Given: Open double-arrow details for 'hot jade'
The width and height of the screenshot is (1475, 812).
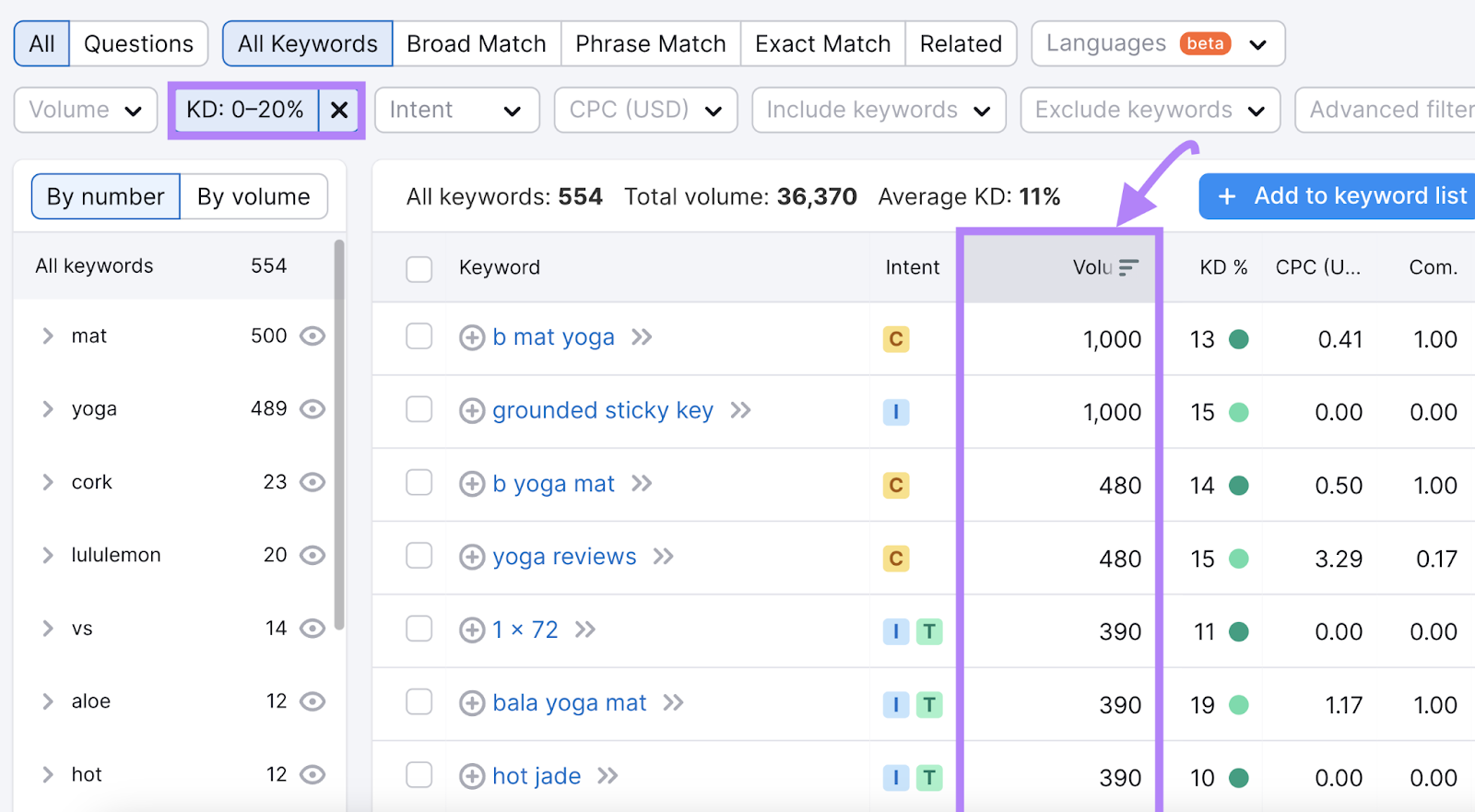Looking at the screenshot, I should (607, 776).
